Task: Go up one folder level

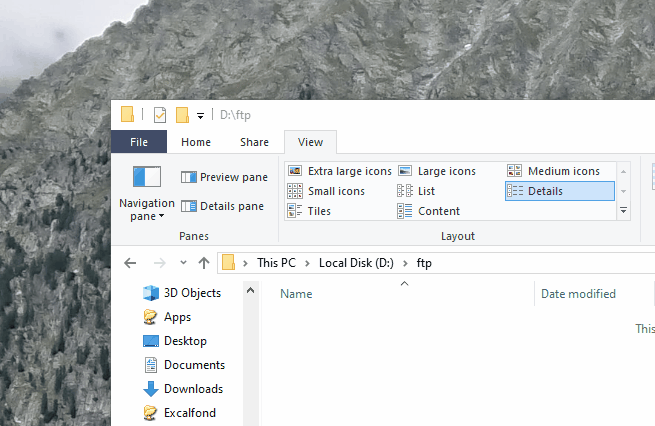Action: [x=204, y=263]
